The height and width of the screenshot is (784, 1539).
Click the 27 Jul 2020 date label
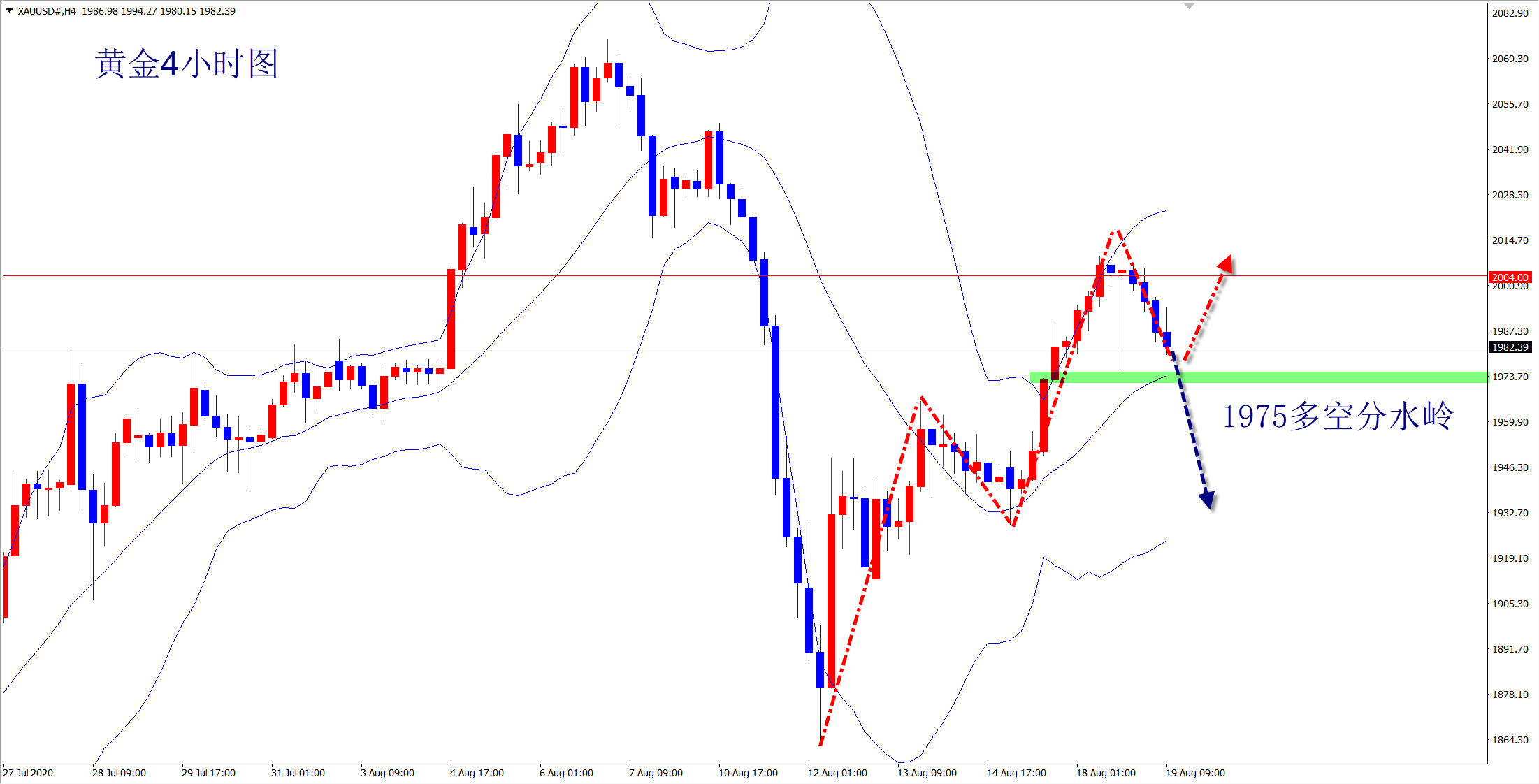click(28, 773)
